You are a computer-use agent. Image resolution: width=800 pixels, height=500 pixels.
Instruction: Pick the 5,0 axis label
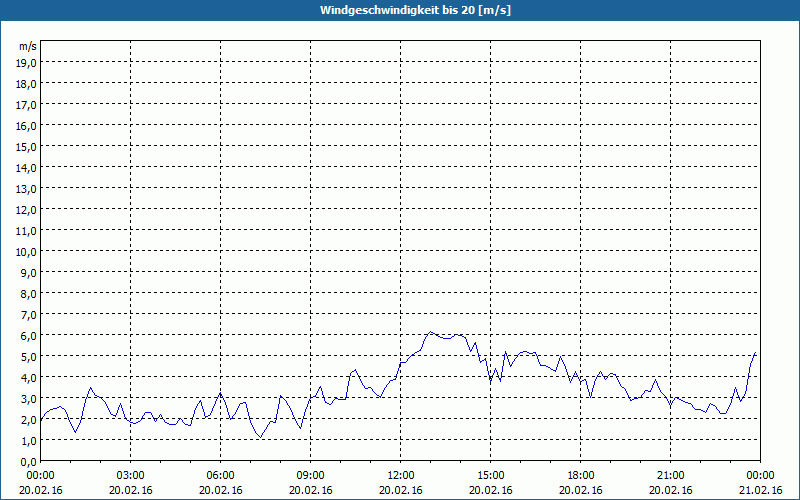29,357
